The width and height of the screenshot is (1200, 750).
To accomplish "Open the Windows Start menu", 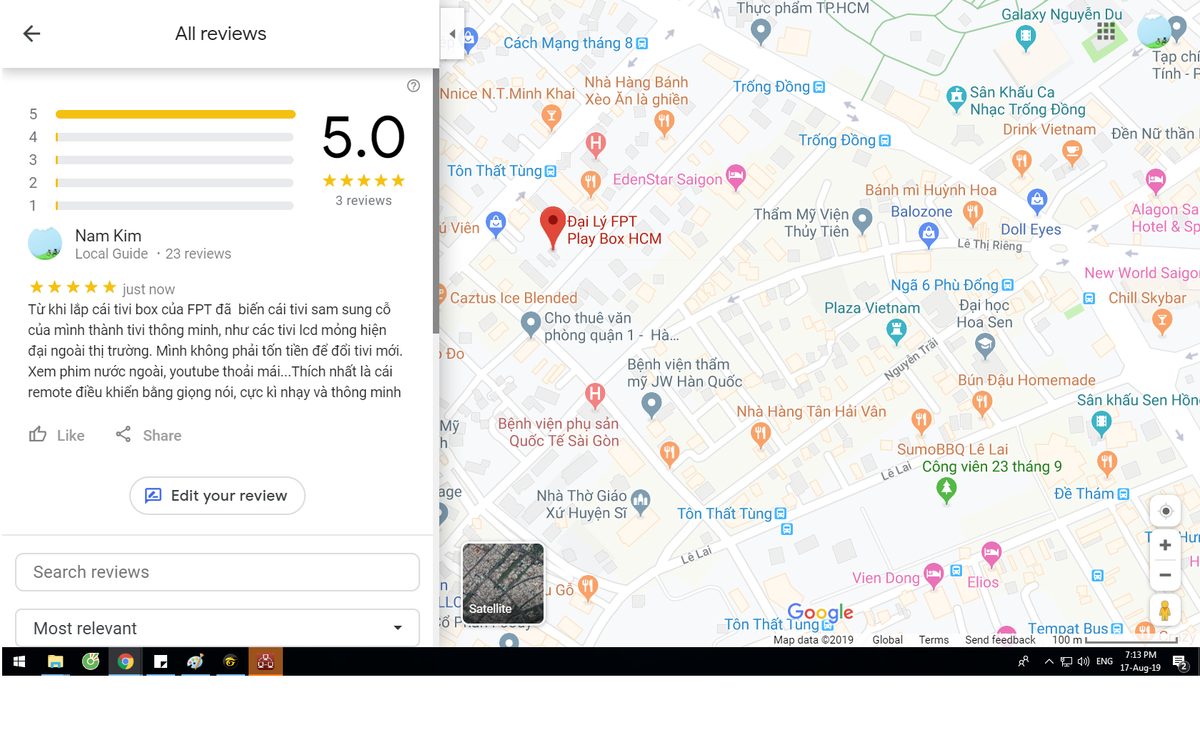I will tap(19, 661).
